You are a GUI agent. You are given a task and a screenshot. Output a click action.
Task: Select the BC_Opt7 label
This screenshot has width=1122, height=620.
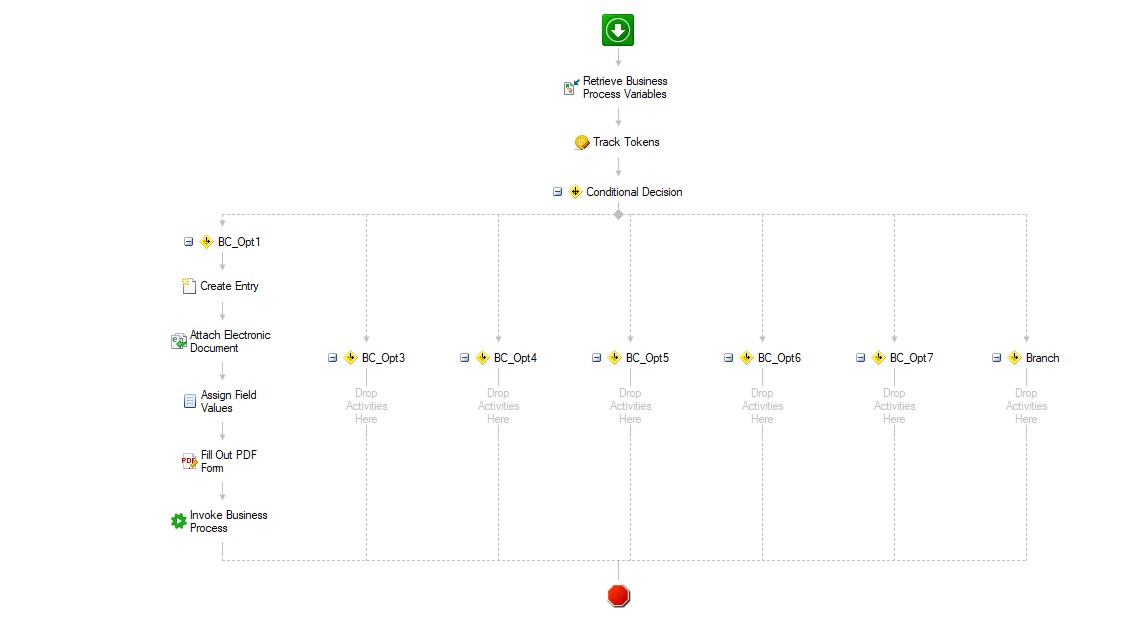point(911,358)
